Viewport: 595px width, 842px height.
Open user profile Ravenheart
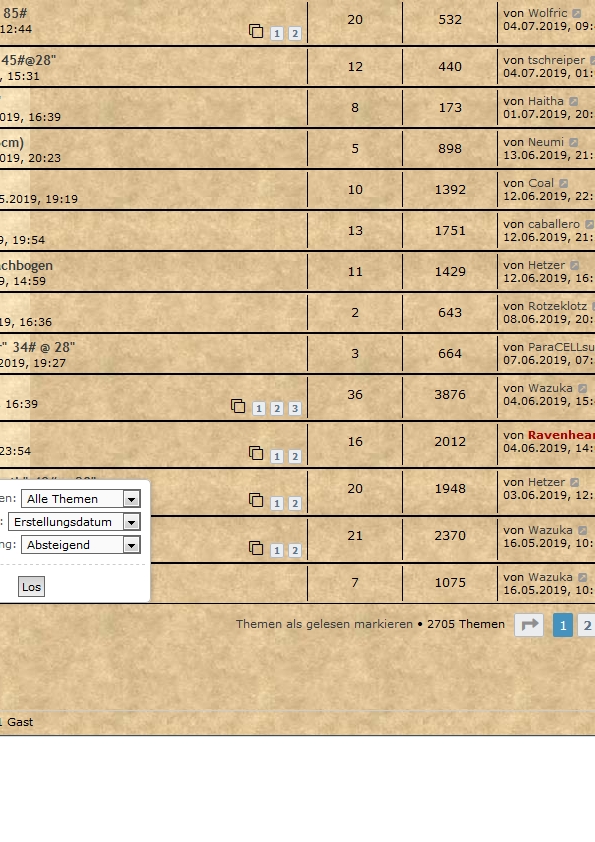click(561, 435)
